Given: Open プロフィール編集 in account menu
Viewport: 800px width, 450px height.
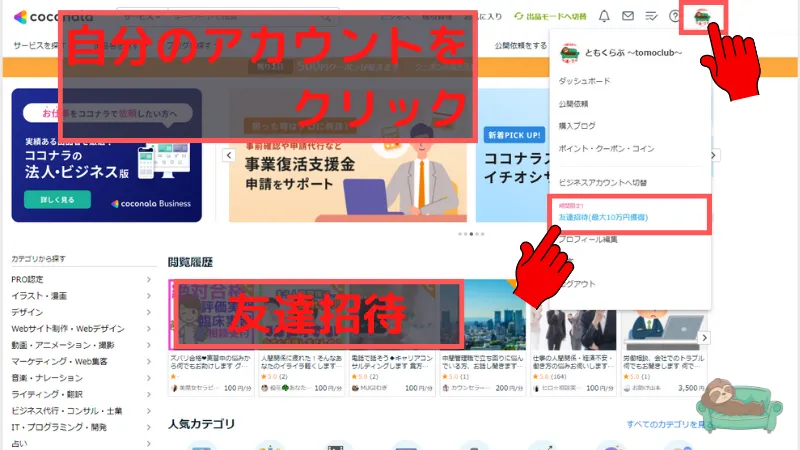Looking at the screenshot, I should (588, 239).
